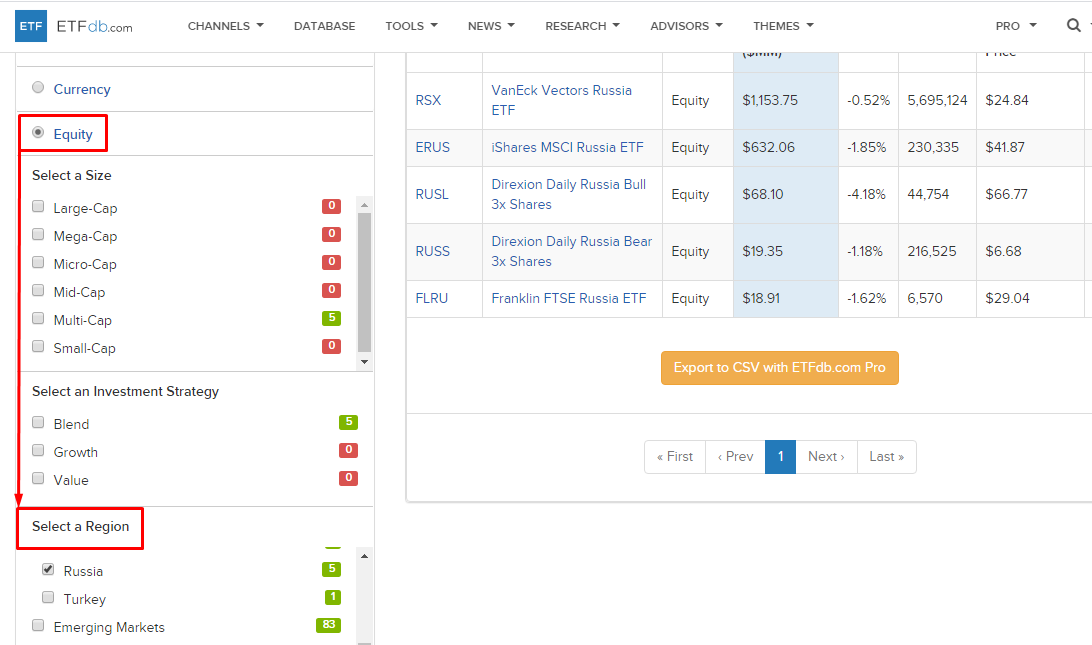Click the $632.06 assets value
The width and height of the screenshot is (1092, 645).
768,148
